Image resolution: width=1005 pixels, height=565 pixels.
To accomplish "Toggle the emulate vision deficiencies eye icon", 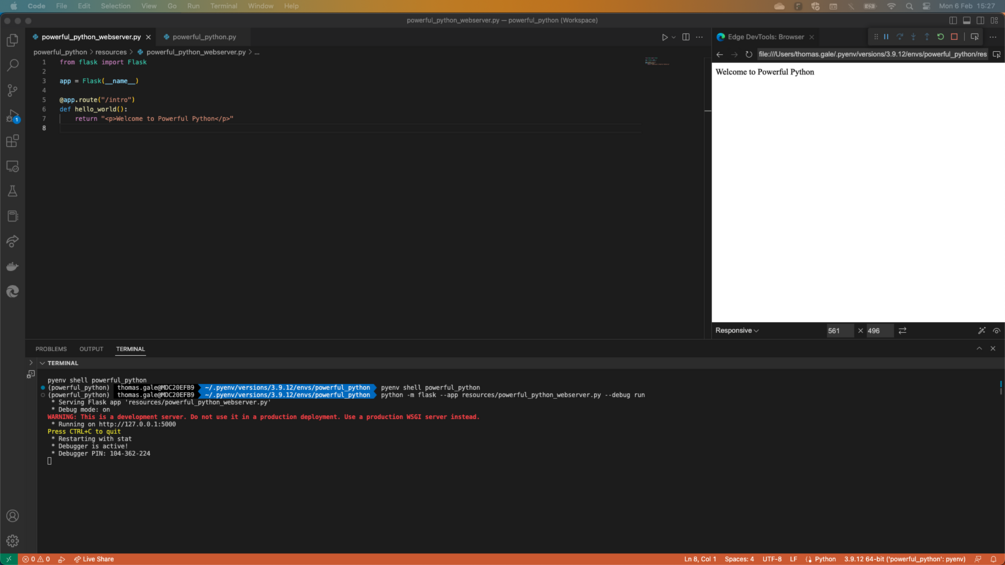I will pos(996,331).
